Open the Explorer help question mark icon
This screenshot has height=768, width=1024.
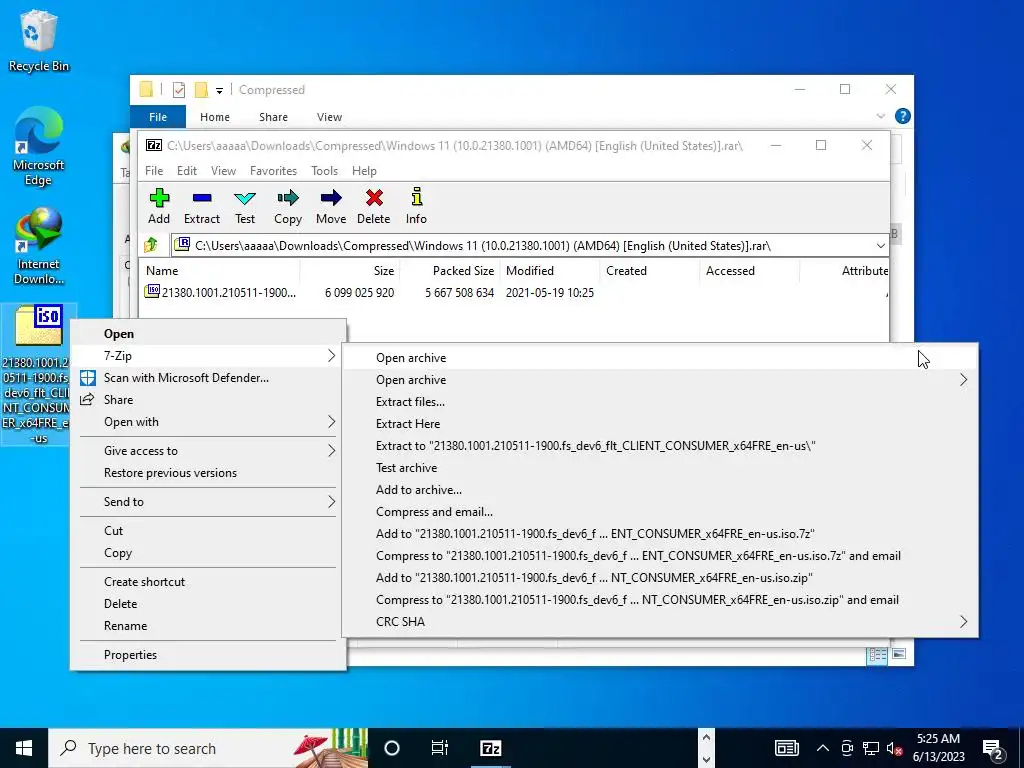point(903,116)
